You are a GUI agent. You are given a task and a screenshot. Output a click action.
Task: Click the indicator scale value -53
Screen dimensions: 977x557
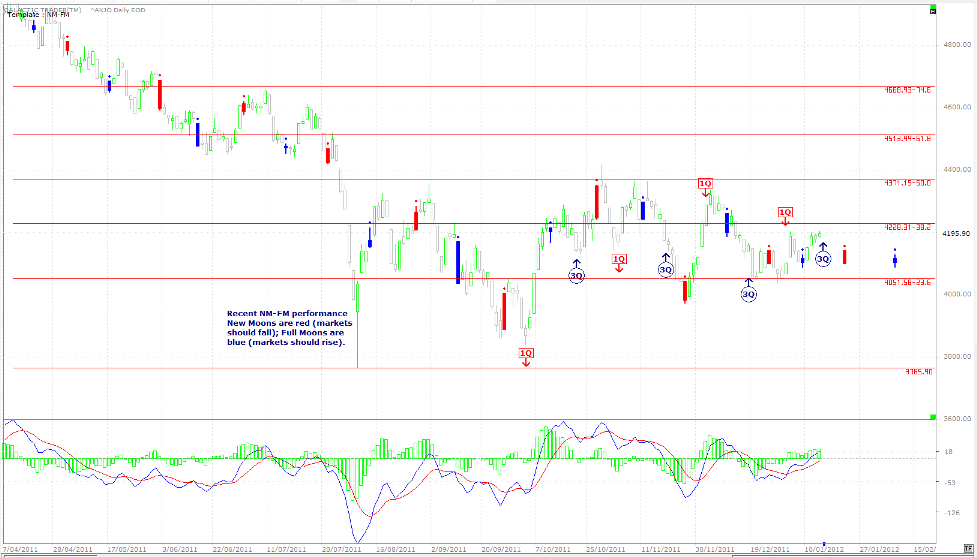[950, 482]
